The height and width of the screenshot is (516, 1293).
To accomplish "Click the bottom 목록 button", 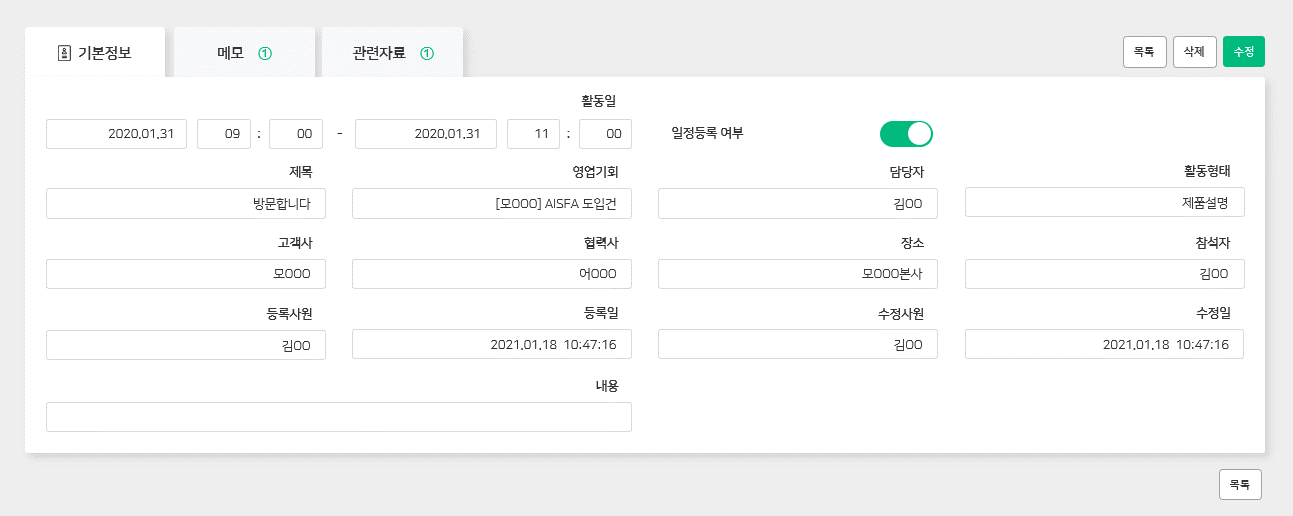I will pyautogui.click(x=1240, y=484).
